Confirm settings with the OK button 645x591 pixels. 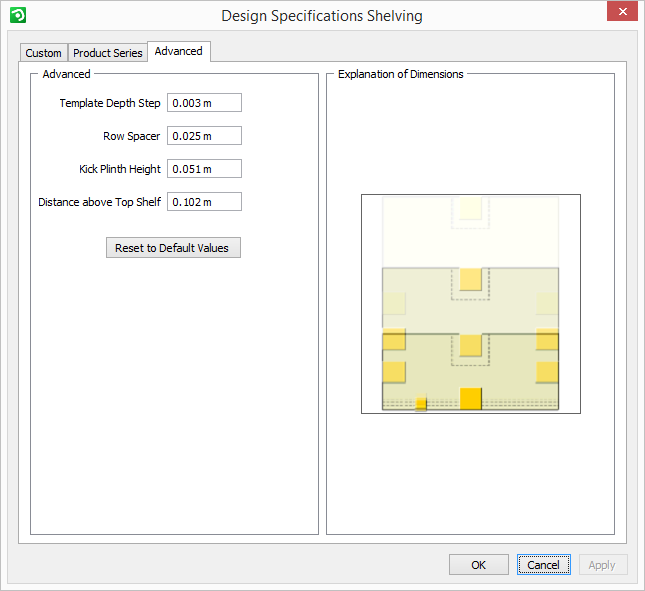[x=479, y=565]
